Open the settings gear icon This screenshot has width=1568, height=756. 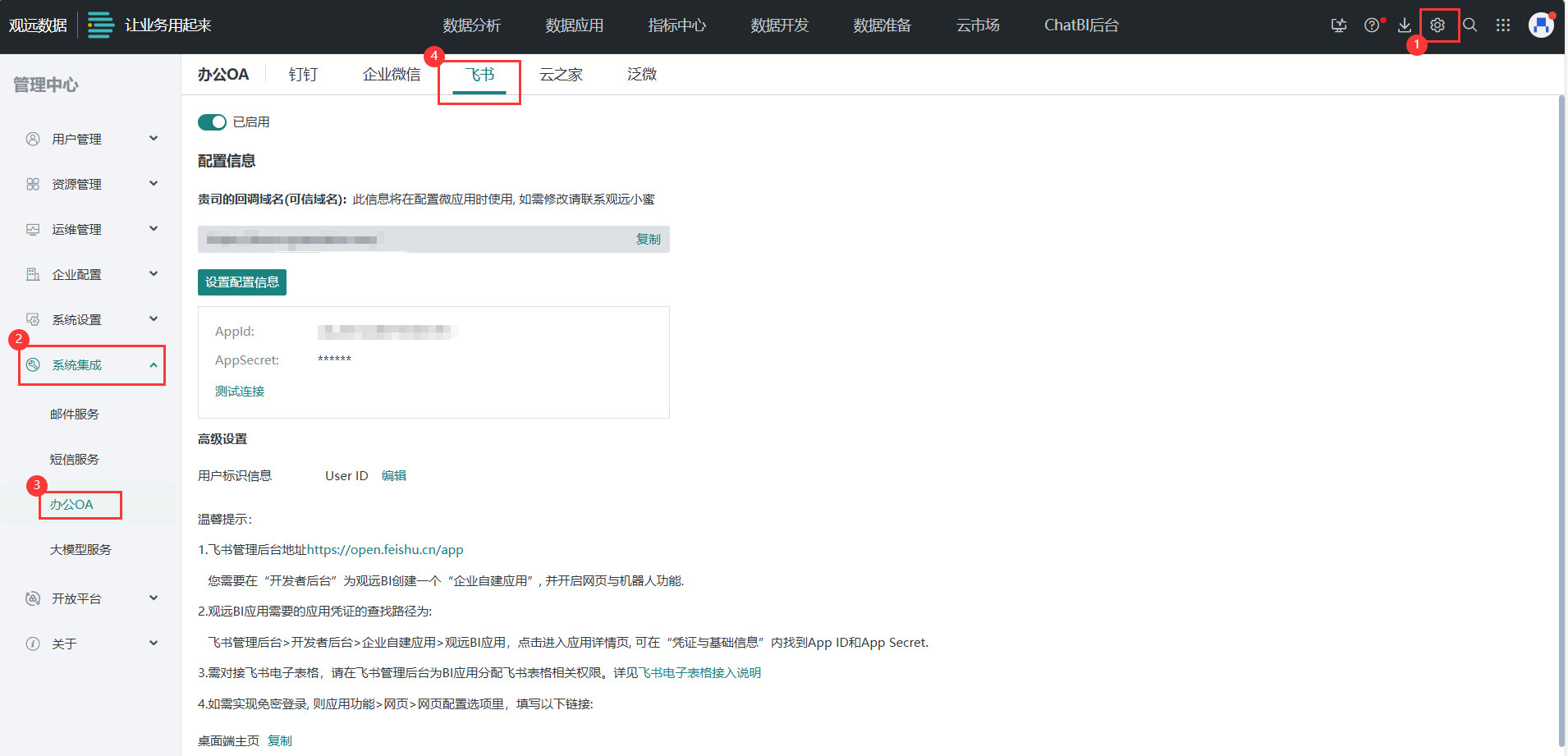pyautogui.click(x=1437, y=25)
